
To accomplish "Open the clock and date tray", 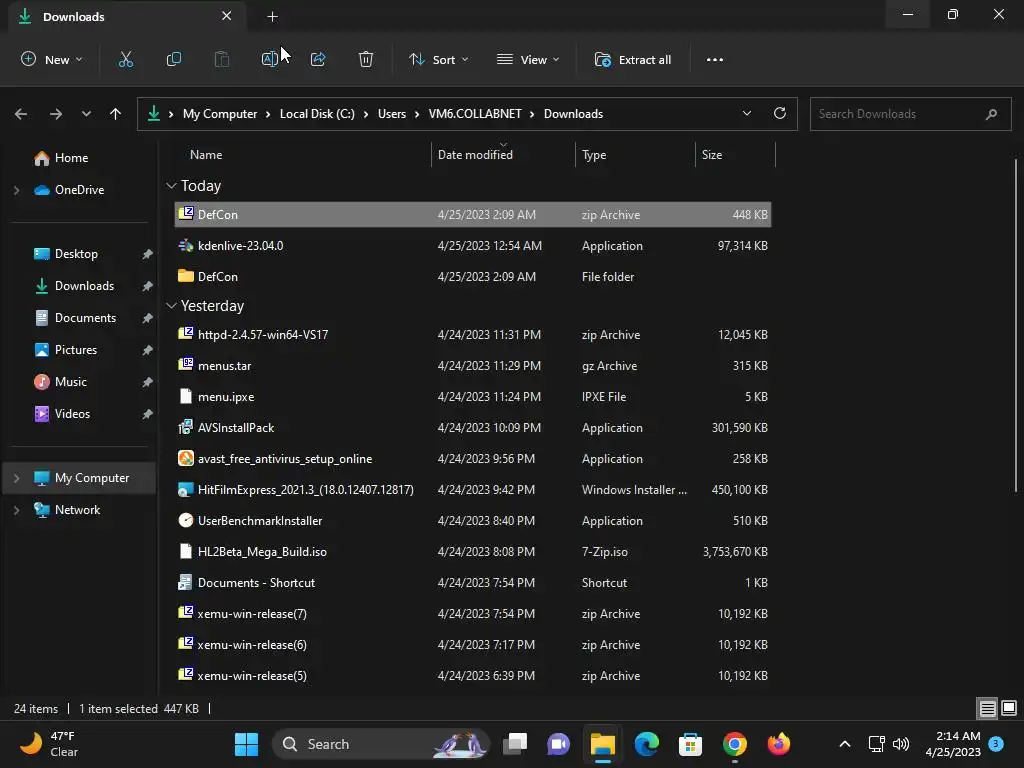I will (953, 744).
